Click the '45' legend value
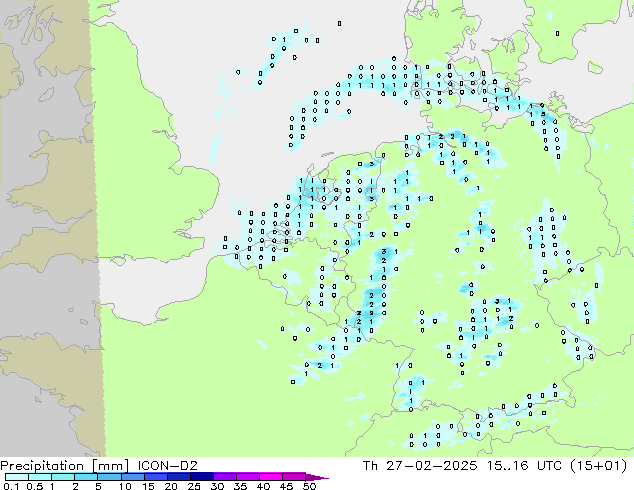 [287, 486]
